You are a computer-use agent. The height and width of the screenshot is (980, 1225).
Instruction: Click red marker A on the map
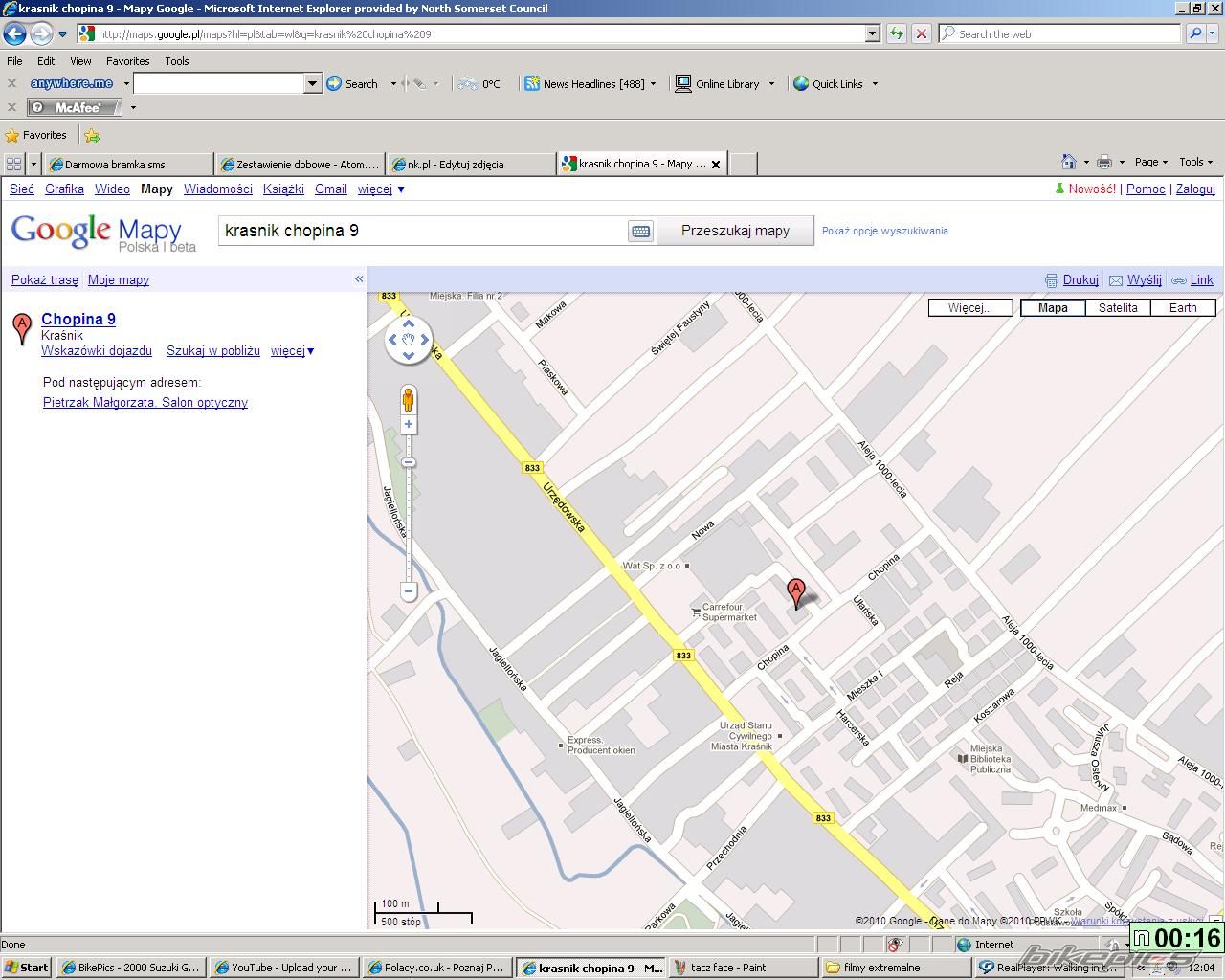click(x=795, y=590)
